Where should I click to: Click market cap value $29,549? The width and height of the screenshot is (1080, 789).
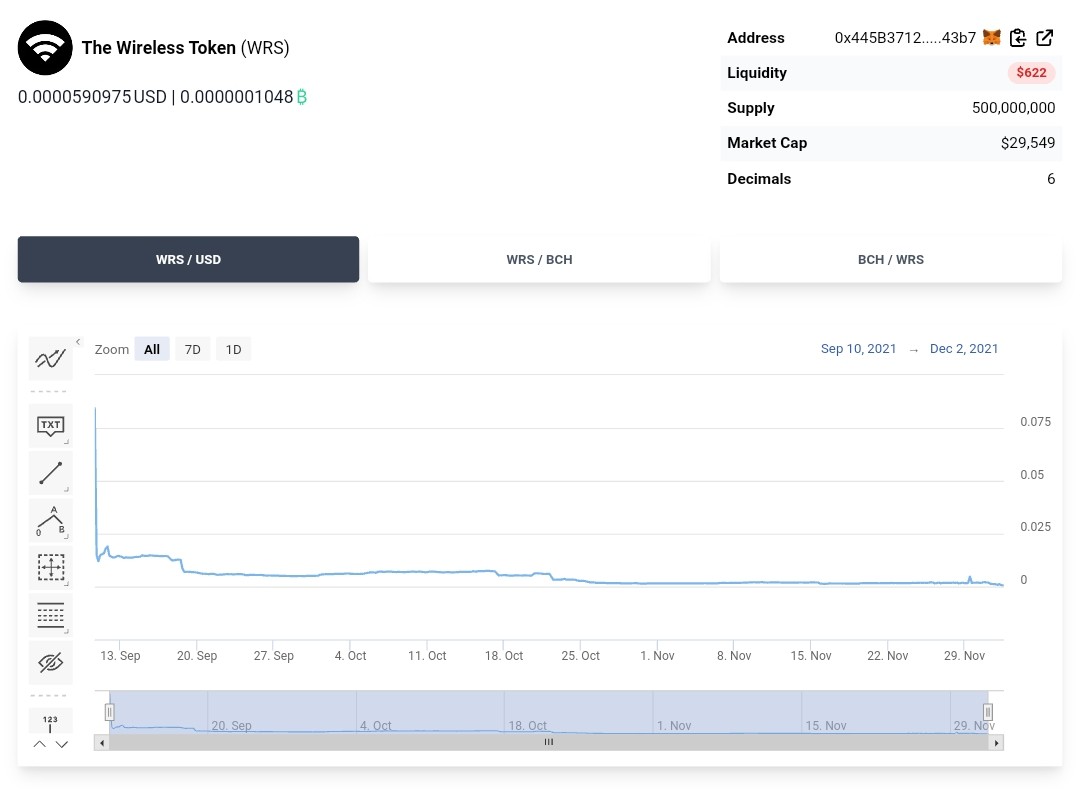click(1028, 143)
